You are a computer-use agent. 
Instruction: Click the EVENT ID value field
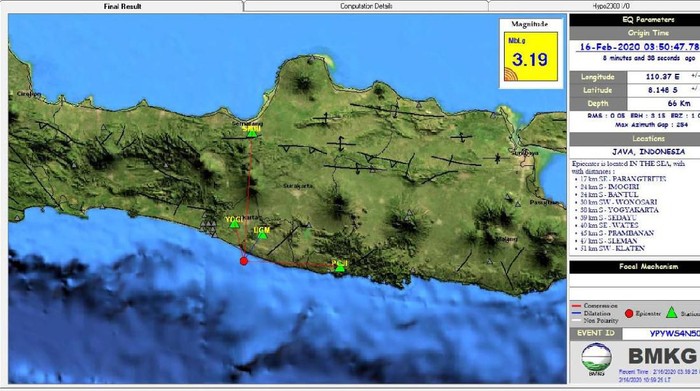[661, 334]
